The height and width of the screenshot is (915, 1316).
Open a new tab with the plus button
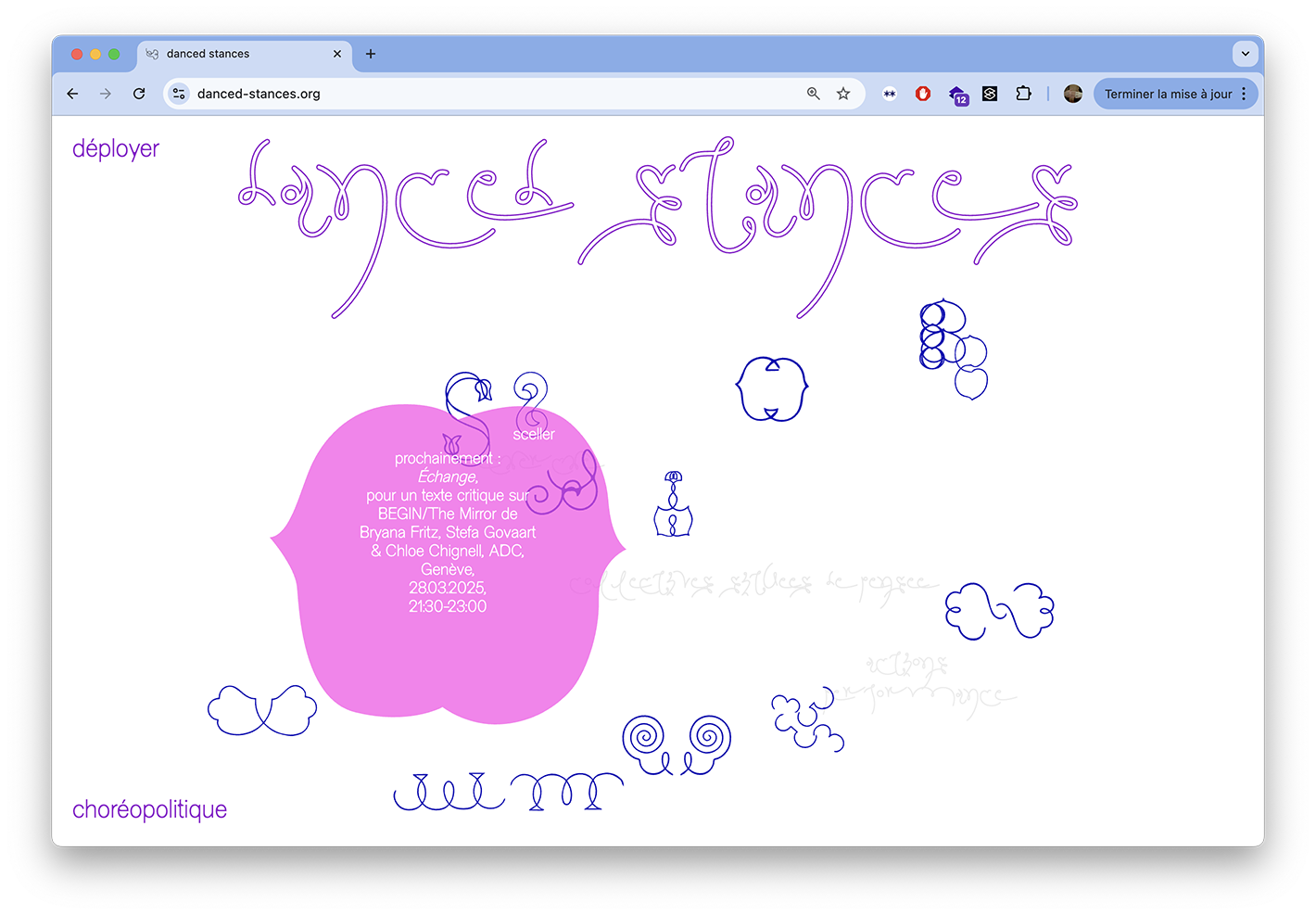[371, 54]
